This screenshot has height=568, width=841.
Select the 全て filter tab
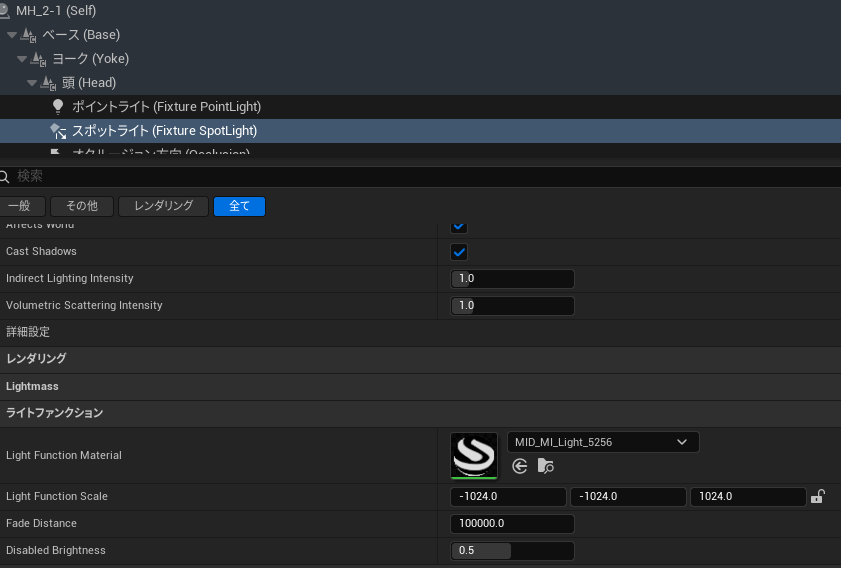[239, 206]
